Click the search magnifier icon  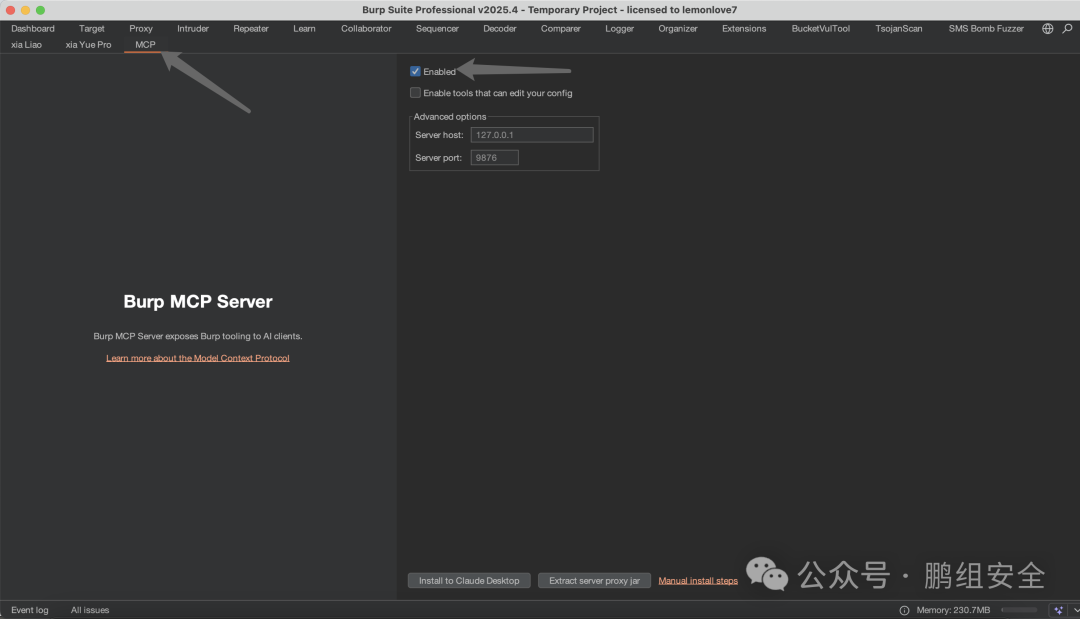click(1067, 28)
